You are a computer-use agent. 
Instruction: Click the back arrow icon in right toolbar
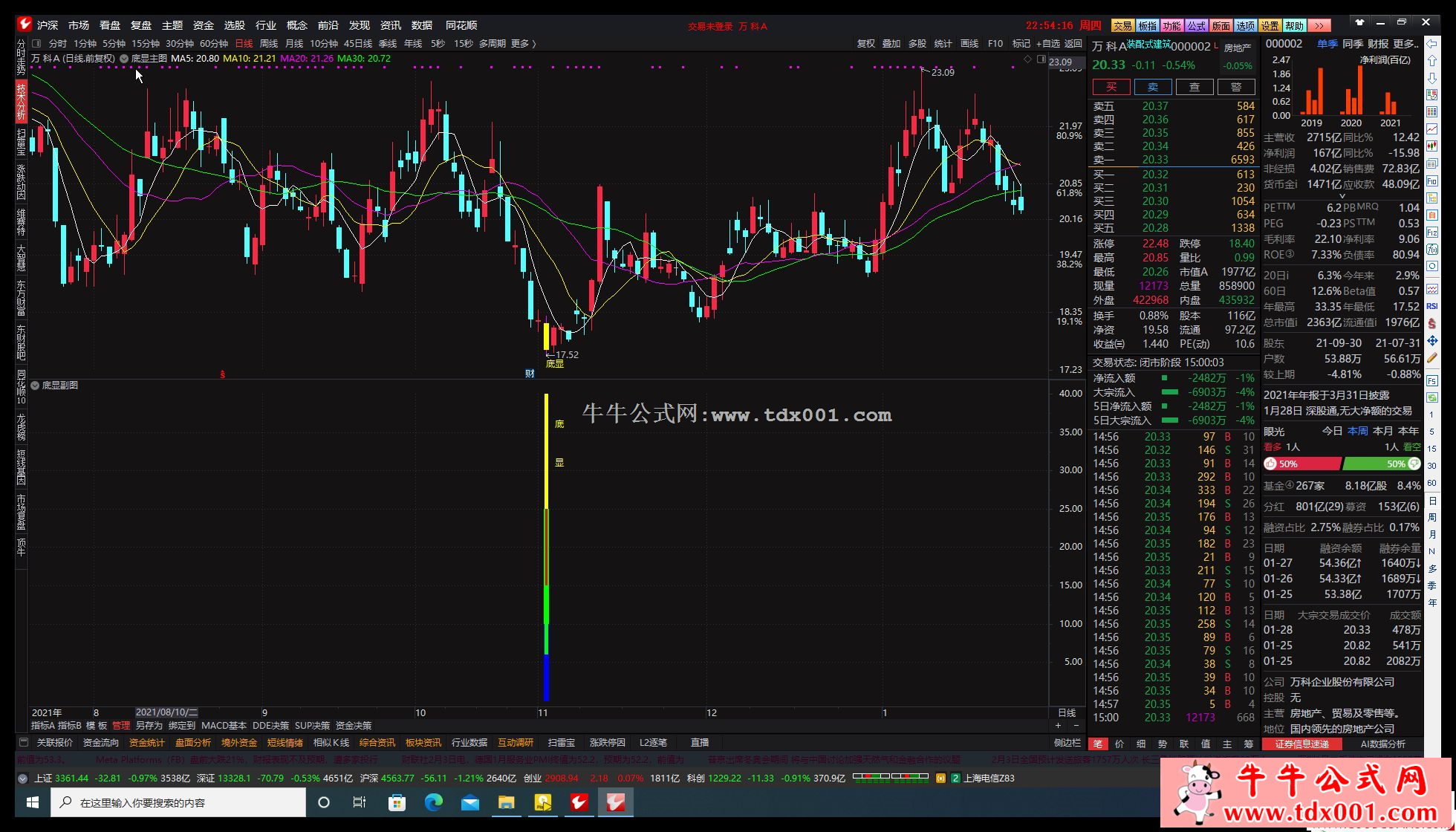click(1431, 44)
